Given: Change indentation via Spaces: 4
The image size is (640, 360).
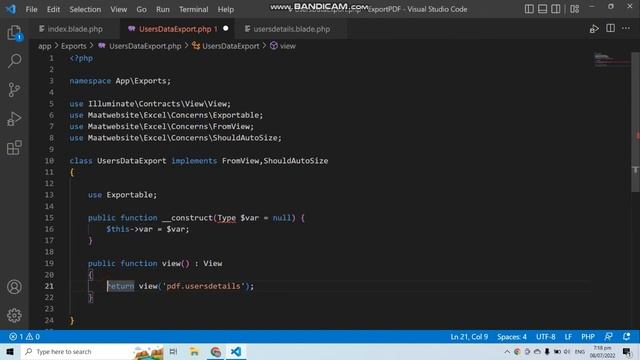Looking at the screenshot, I should (x=511, y=337).
